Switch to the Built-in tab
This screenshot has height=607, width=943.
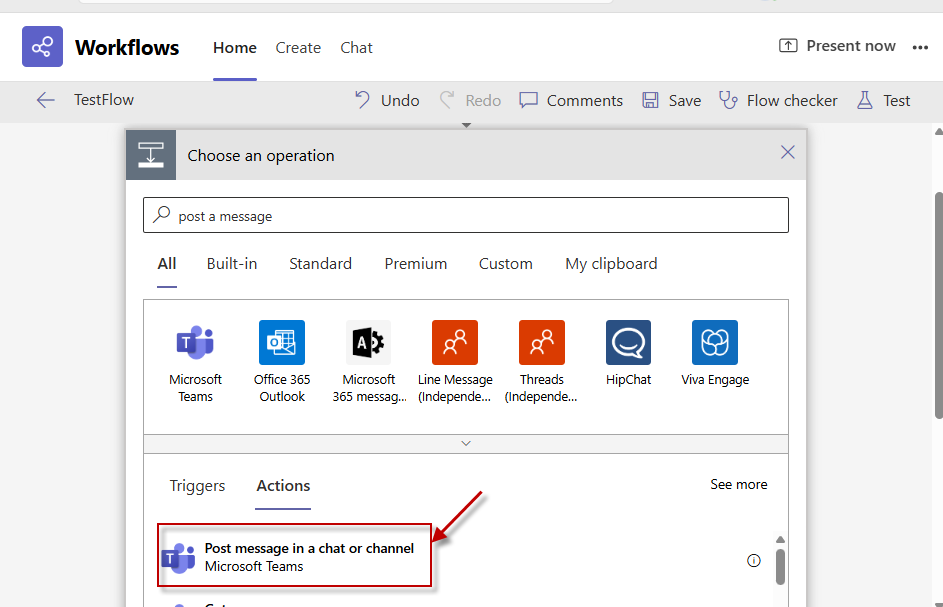pyautogui.click(x=232, y=264)
